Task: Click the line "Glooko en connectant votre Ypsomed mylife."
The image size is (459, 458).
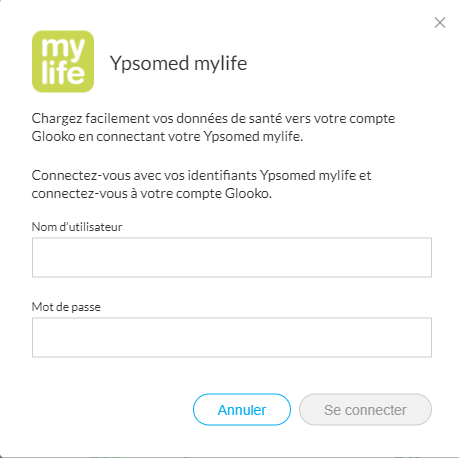Action: click(167, 137)
